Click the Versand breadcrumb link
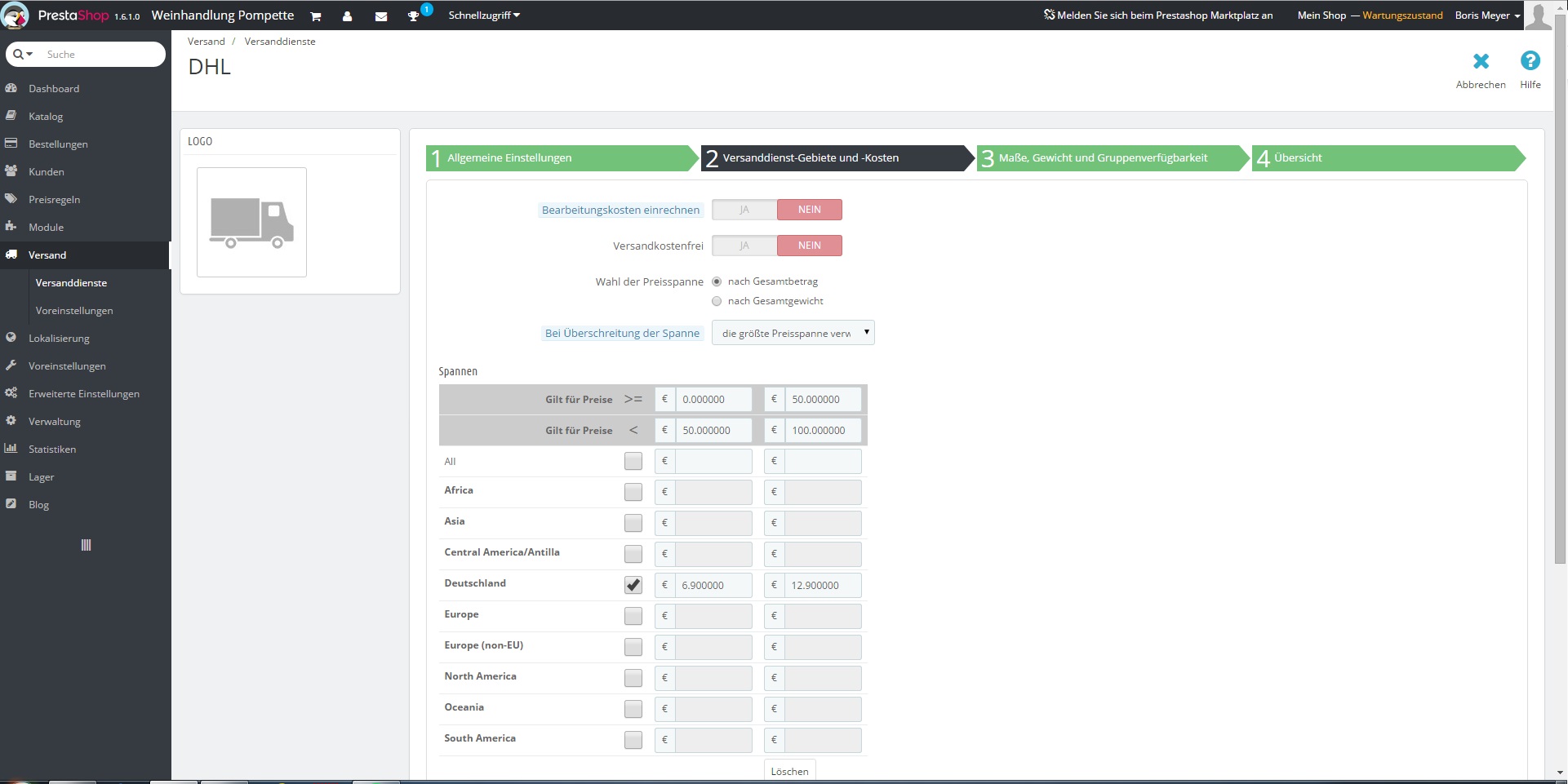Screen dimensions: 1568x784 206,42
